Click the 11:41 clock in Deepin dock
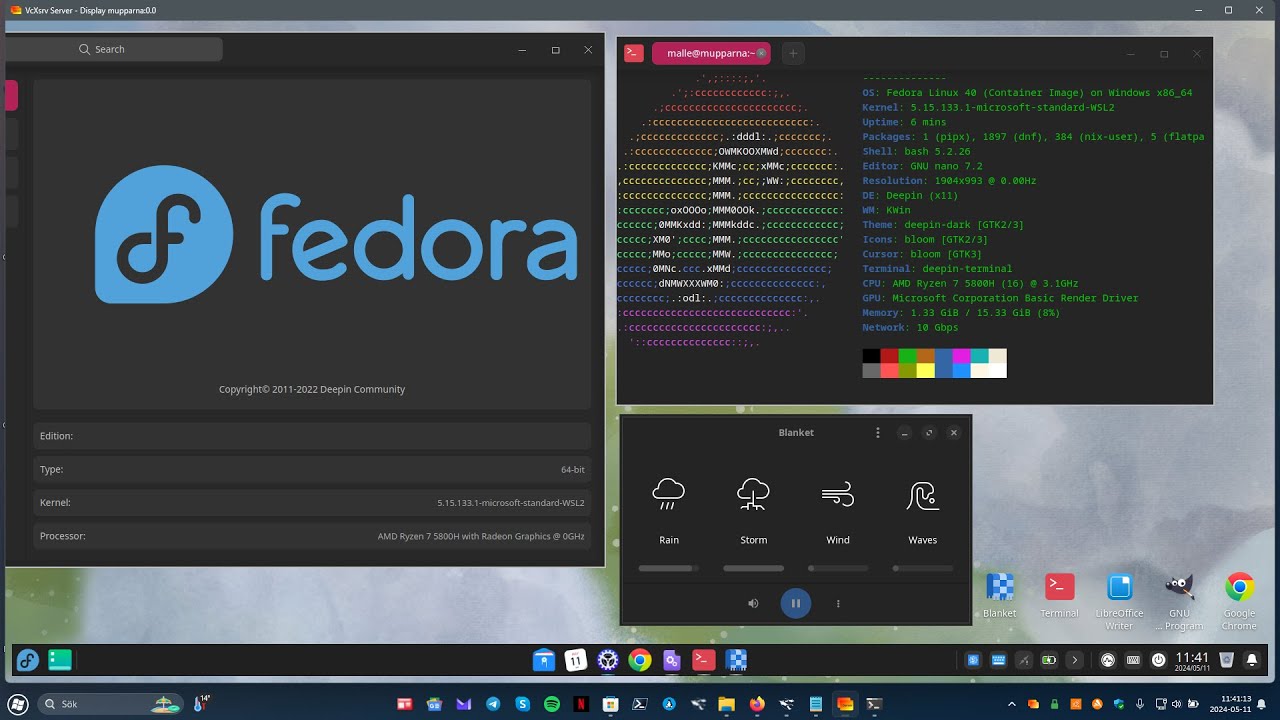This screenshot has height=720, width=1280. (1192, 660)
